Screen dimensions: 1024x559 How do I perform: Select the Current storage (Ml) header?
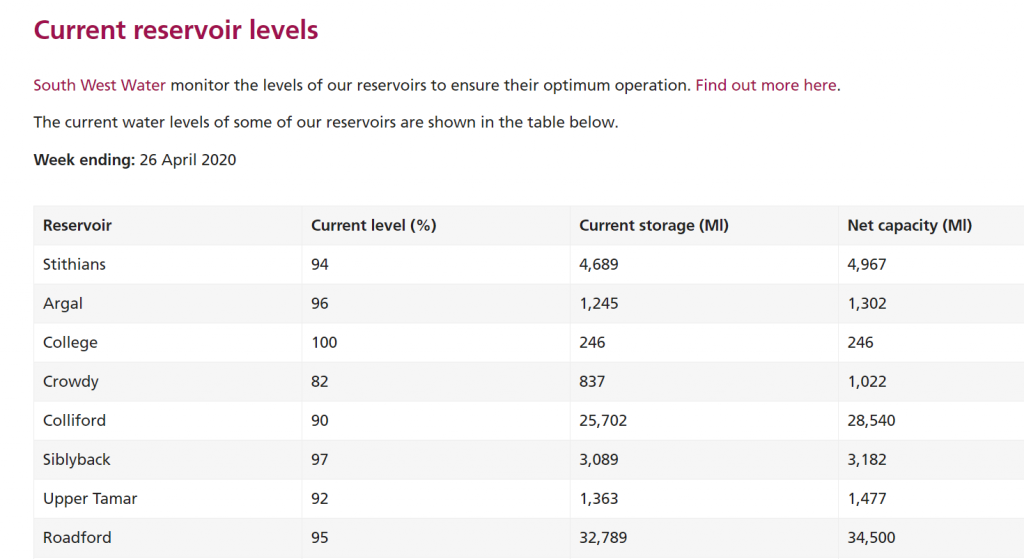pyautogui.click(x=654, y=225)
